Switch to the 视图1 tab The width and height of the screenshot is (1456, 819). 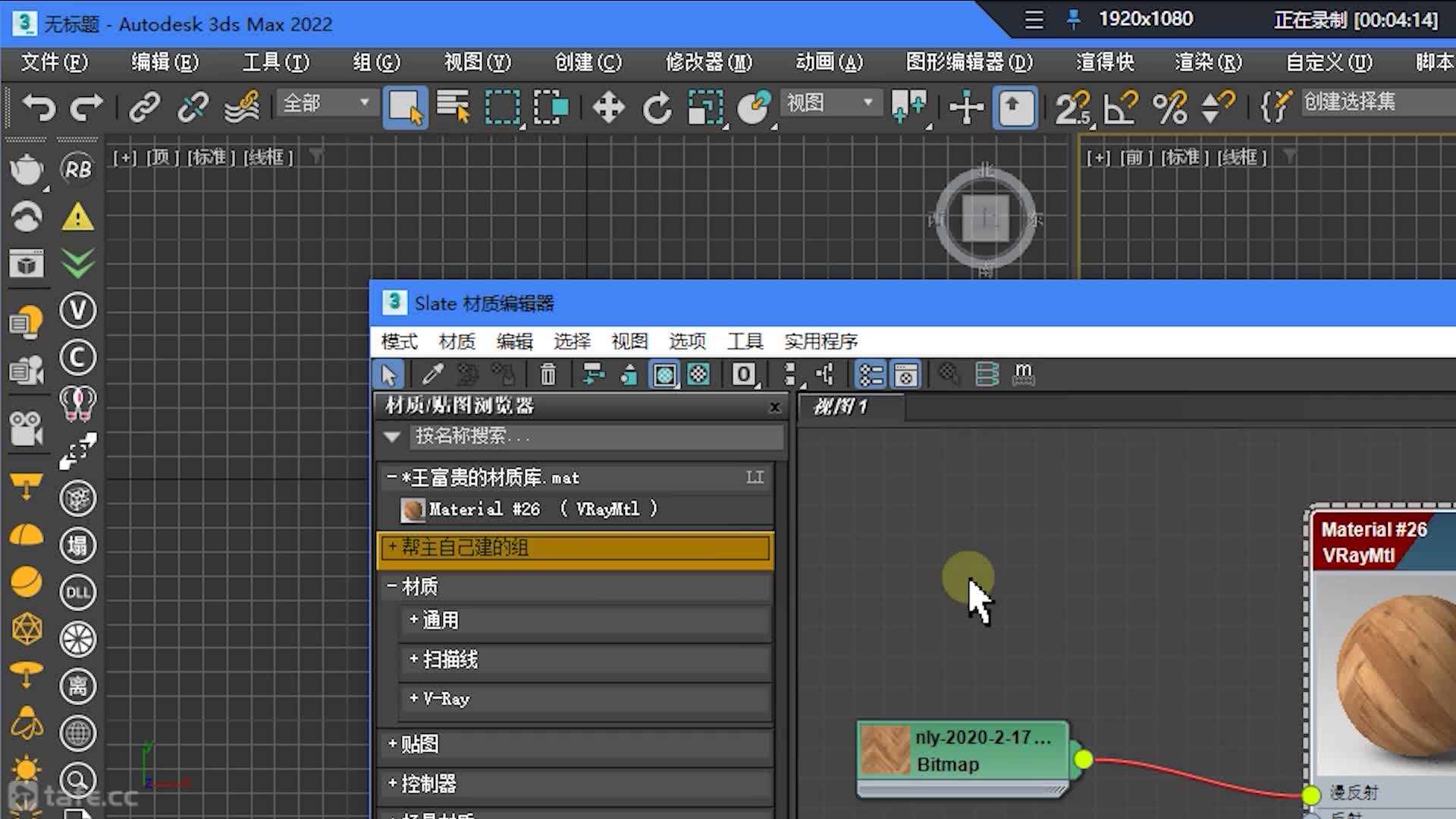coord(851,407)
